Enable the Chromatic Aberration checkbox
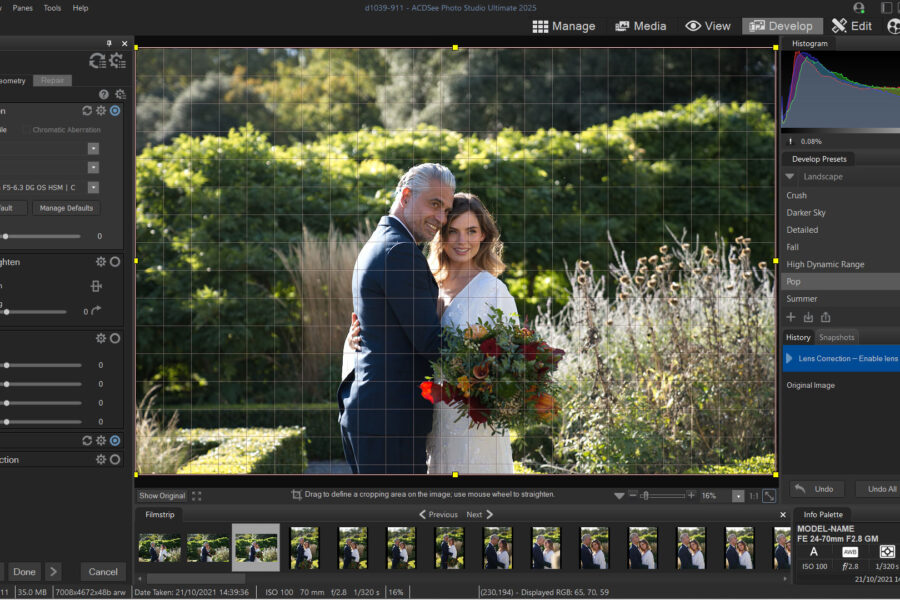Image resolution: width=900 pixels, height=600 pixels. pos(26,130)
